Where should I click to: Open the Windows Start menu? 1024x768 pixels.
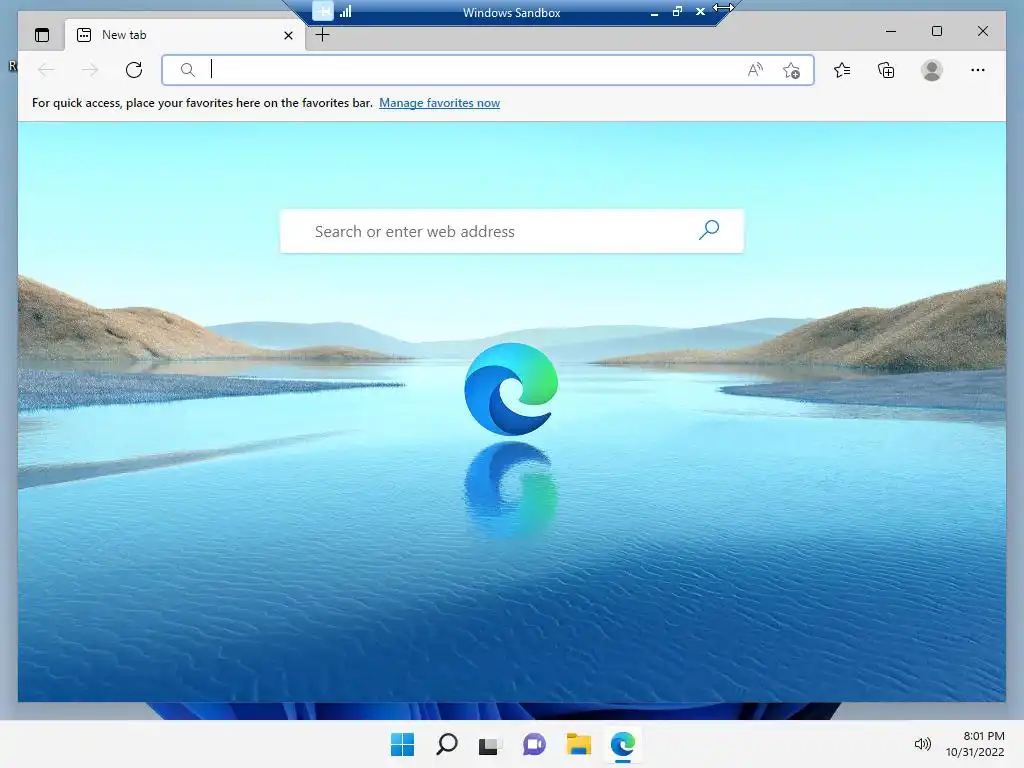402,744
